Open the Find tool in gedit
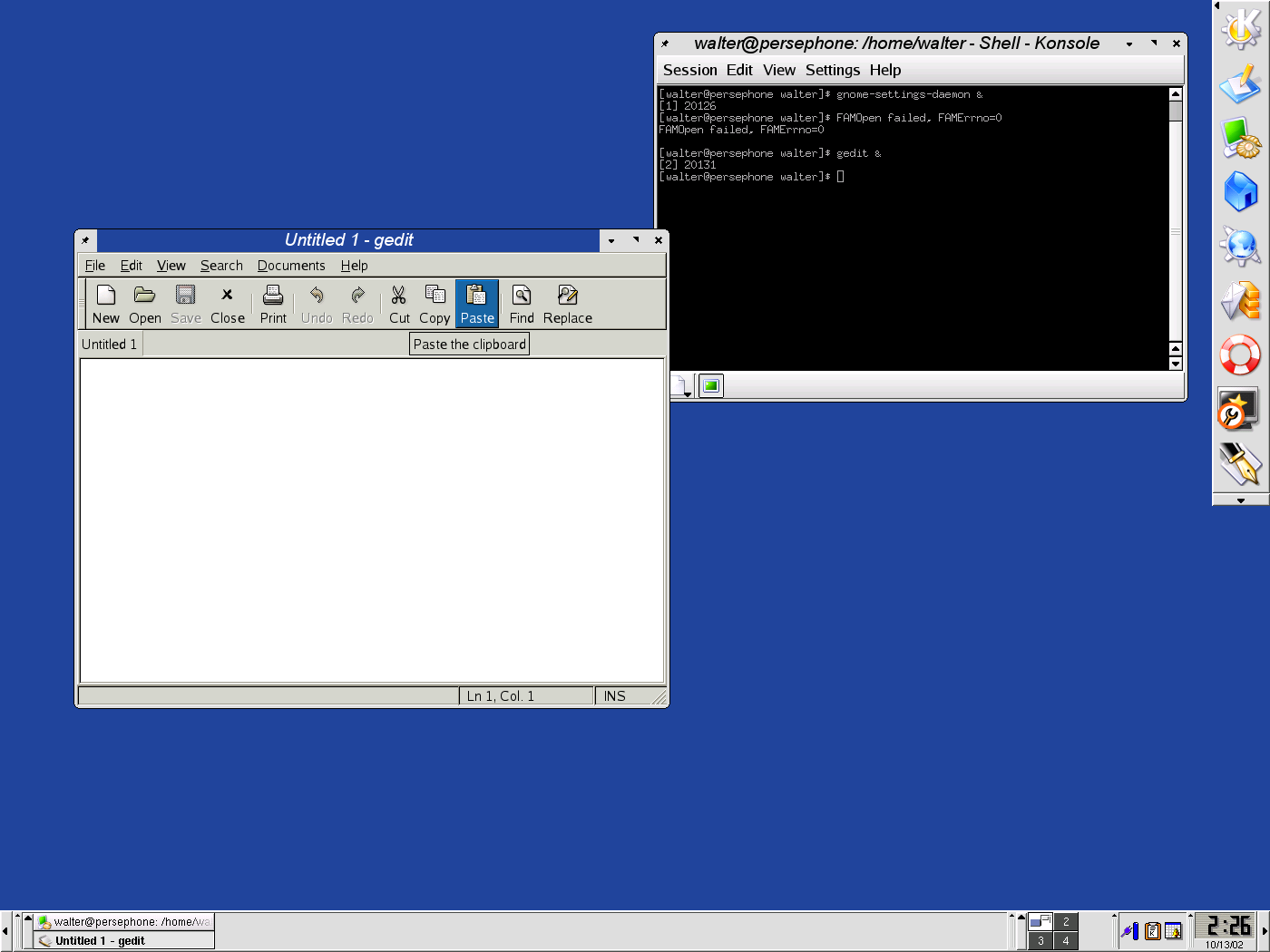Viewport: 1270px width, 952px height. click(x=522, y=303)
